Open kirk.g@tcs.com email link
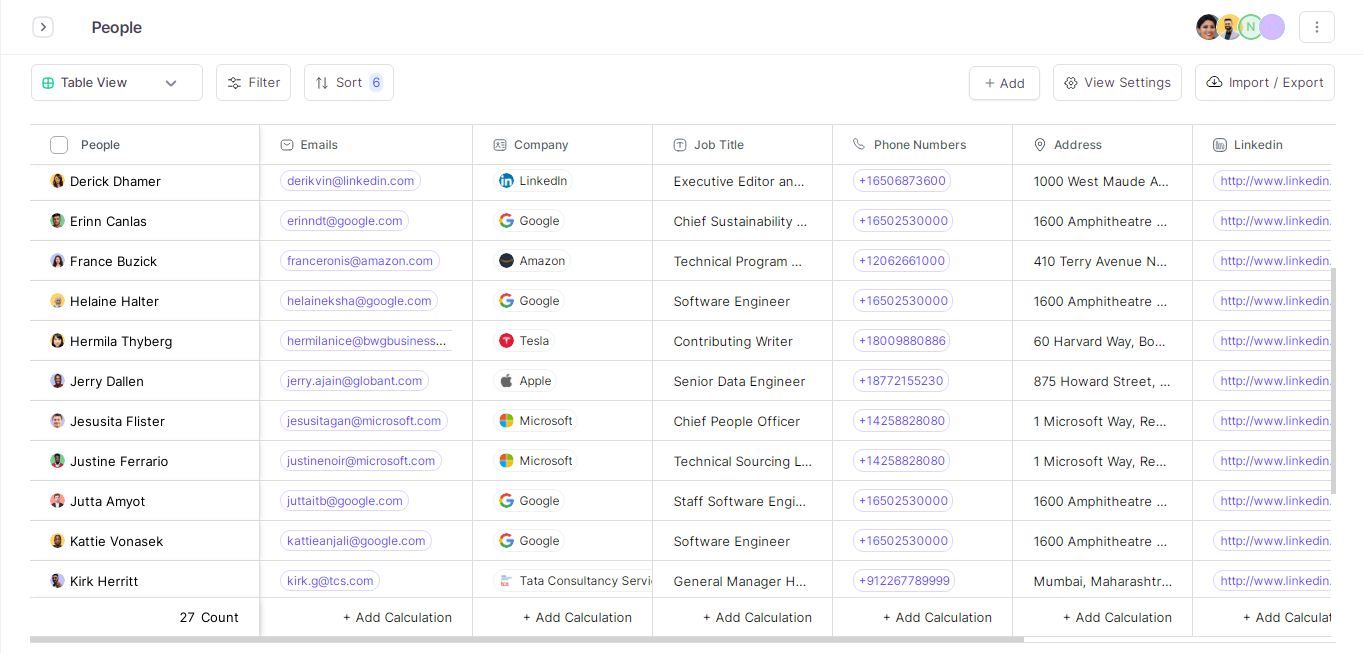Viewport: 1364px width, 653px height. pos(330,580)
